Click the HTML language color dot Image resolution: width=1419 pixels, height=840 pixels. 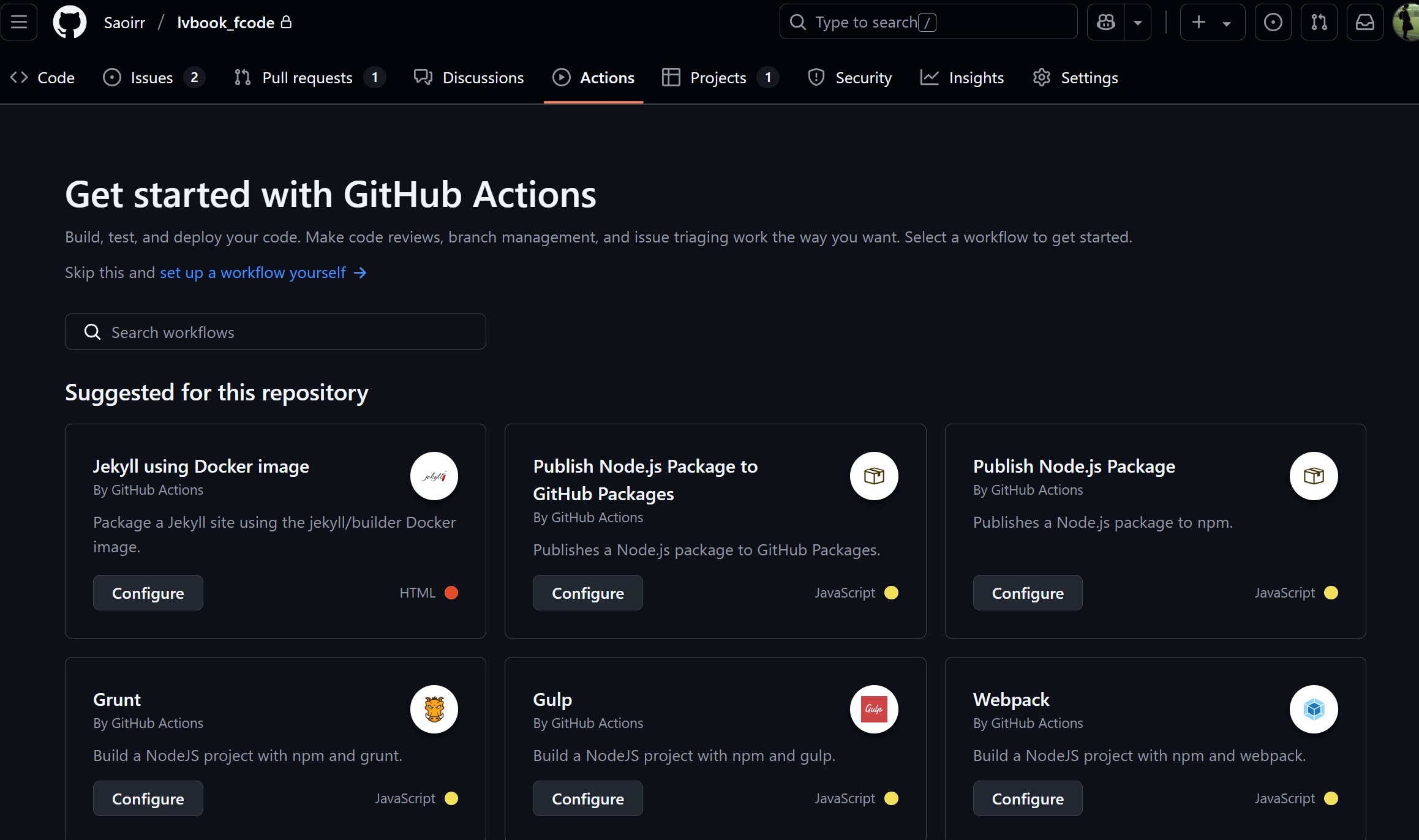(x=451, y=593)
